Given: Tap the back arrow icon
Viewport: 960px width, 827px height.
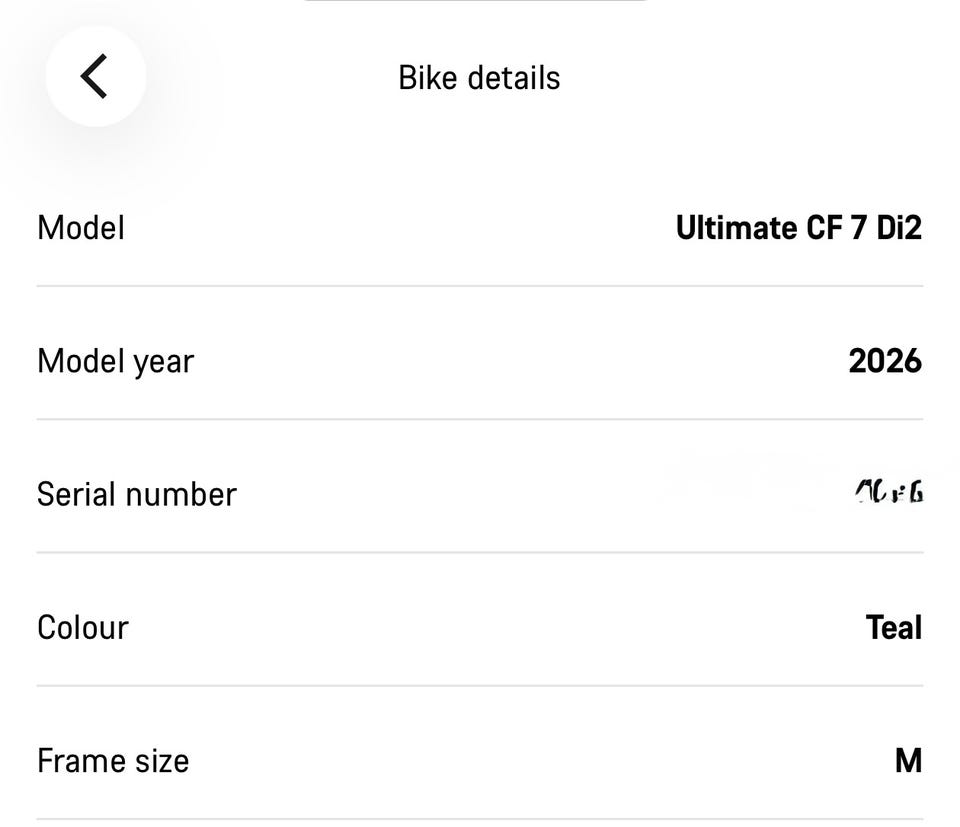Looking at the screenshot, I should pos(95,77).
